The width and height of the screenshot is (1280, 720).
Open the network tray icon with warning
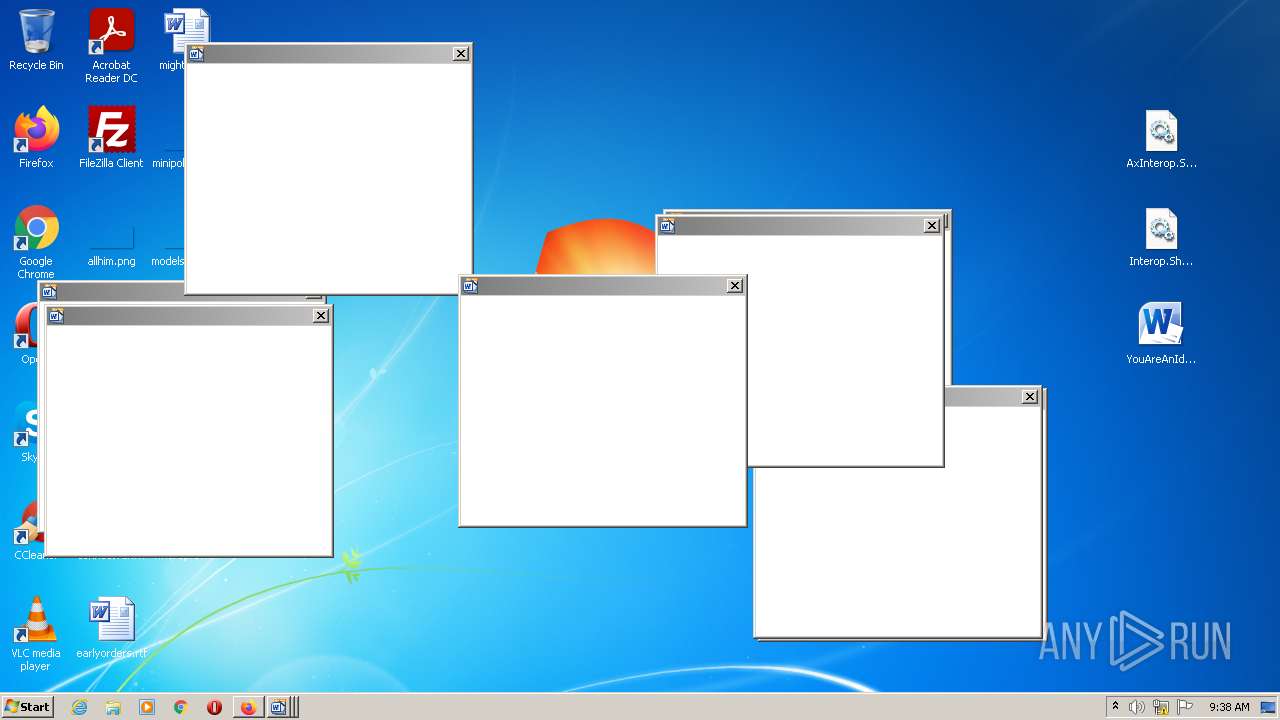click(x=1161, y=707)
